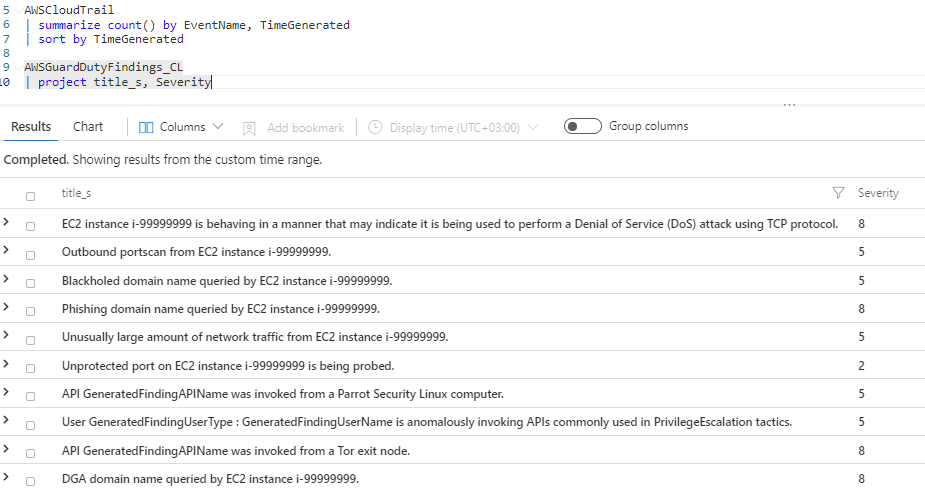Select the Outbound portscan row checkbox
Image resolution: width=925 pixels, height=490 pixels.
30,254
